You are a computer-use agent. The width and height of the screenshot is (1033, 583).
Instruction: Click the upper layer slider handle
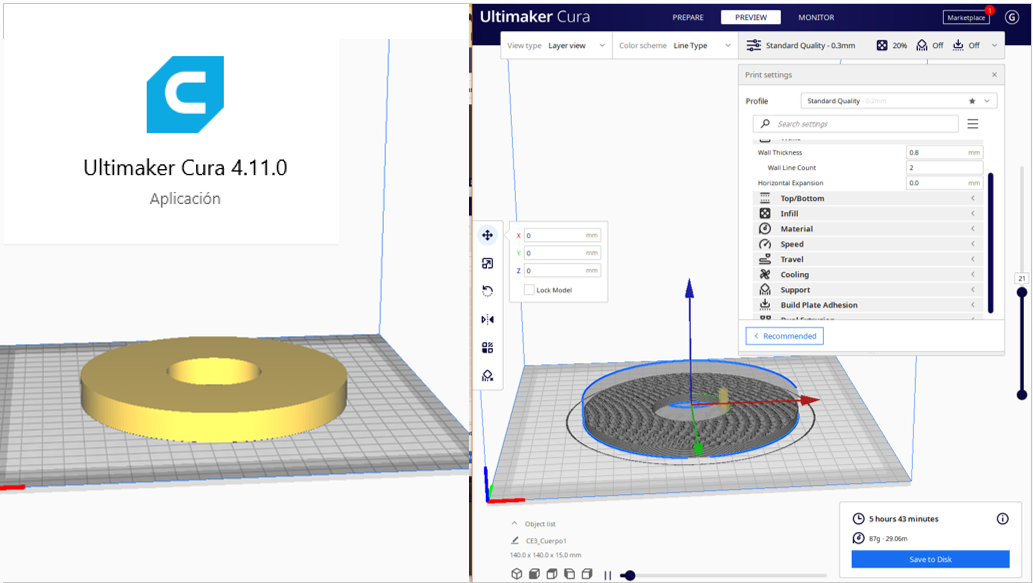(x=1022, y=292)
